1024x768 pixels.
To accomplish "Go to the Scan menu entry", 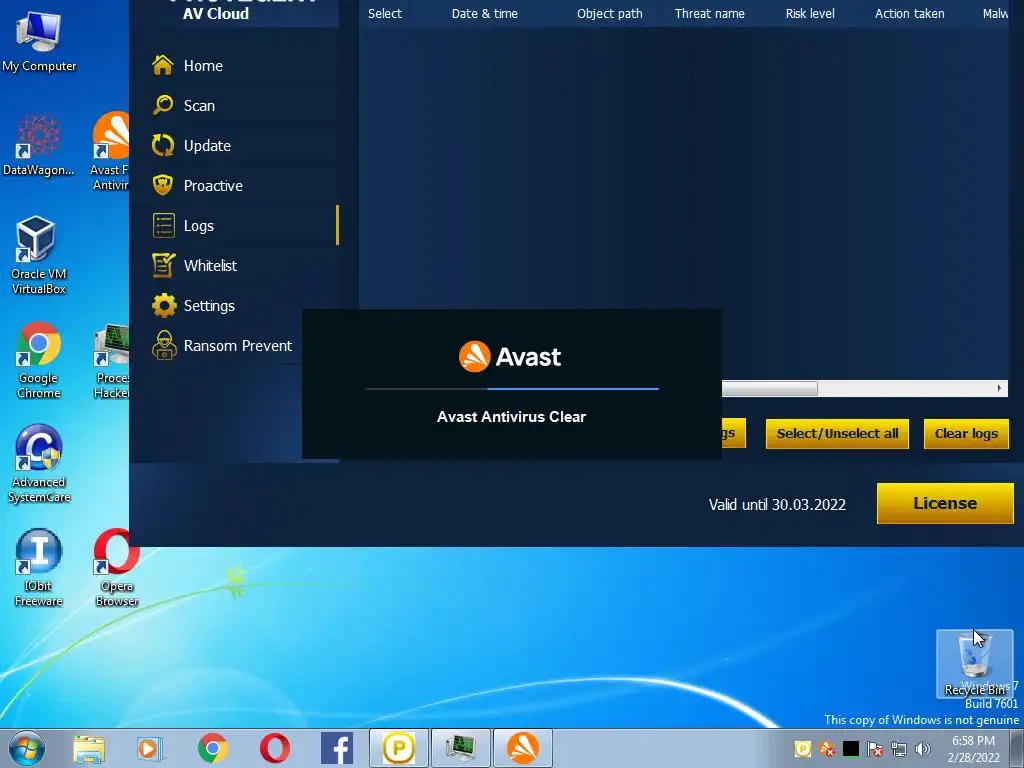I will [199, 106].
